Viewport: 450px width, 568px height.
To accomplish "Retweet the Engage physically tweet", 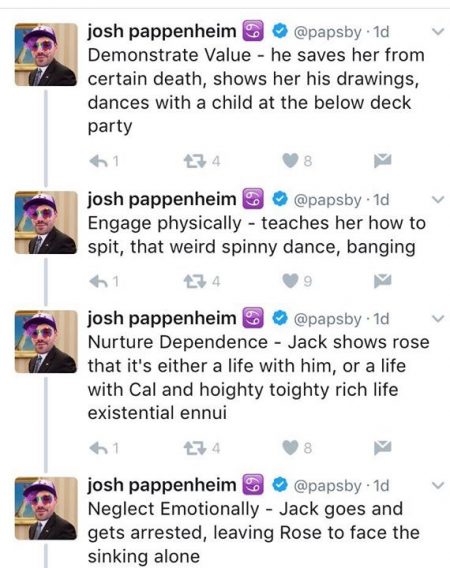I will (x=195, y=281).
